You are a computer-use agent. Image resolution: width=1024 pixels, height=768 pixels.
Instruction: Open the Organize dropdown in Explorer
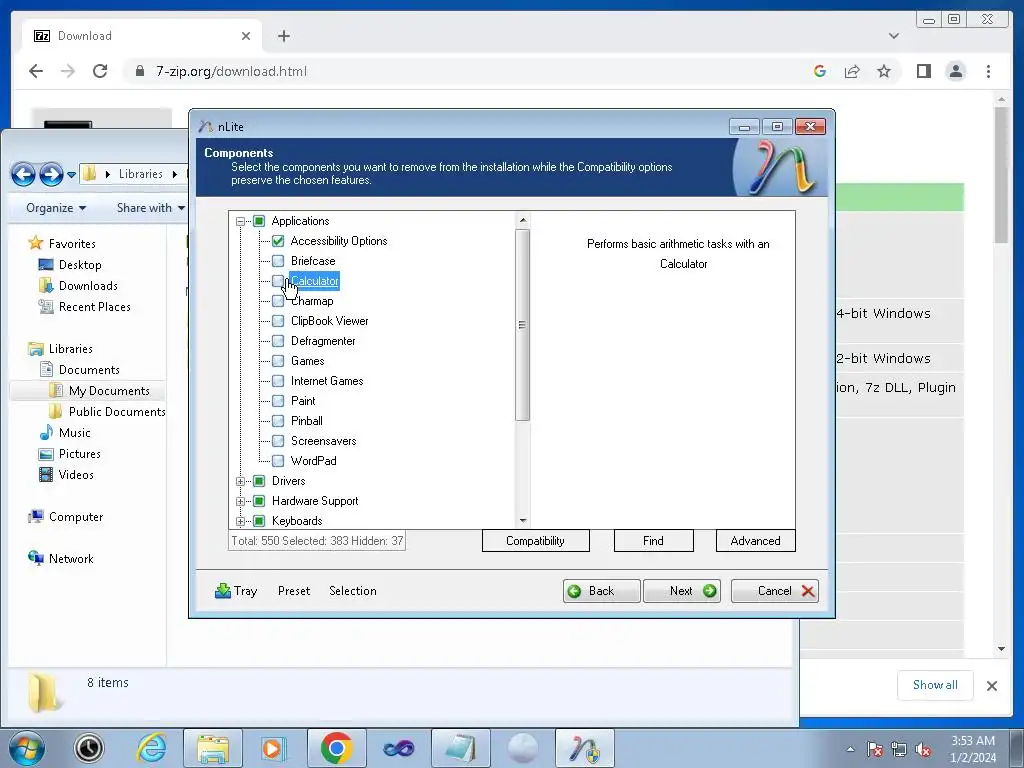56,208
